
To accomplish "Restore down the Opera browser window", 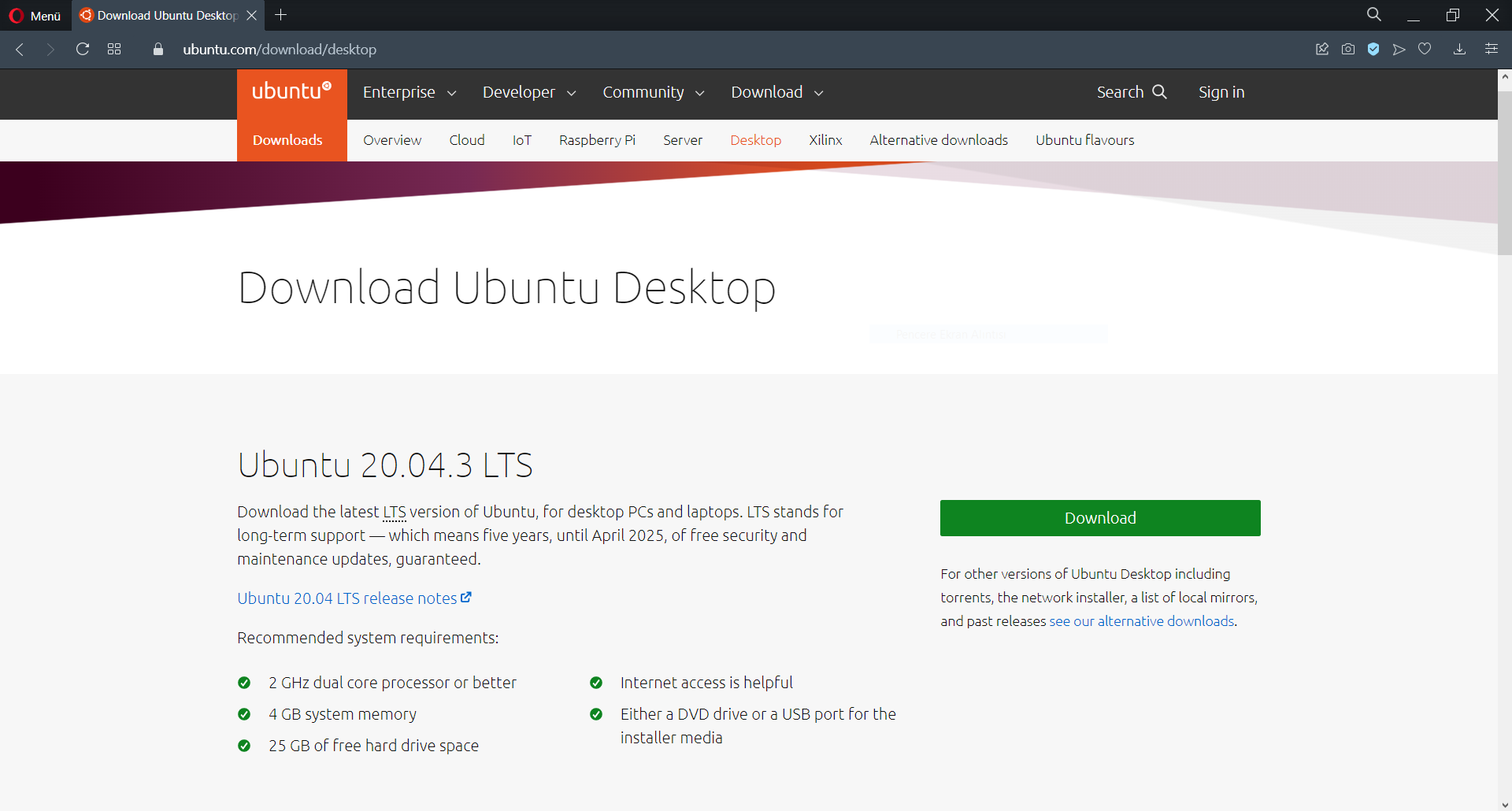I will 1453,15.
